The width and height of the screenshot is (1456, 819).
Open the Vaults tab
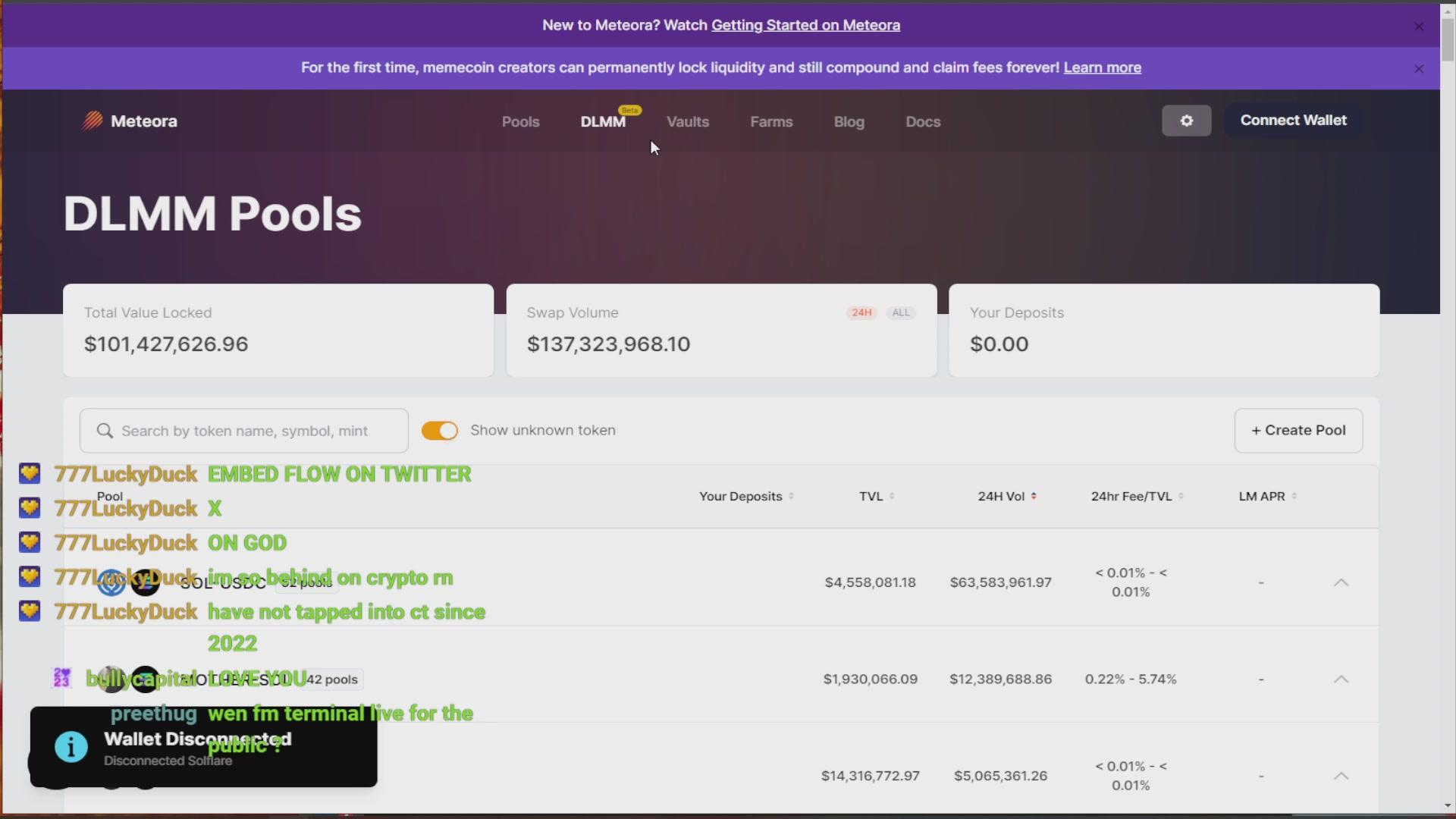point(688,121)
